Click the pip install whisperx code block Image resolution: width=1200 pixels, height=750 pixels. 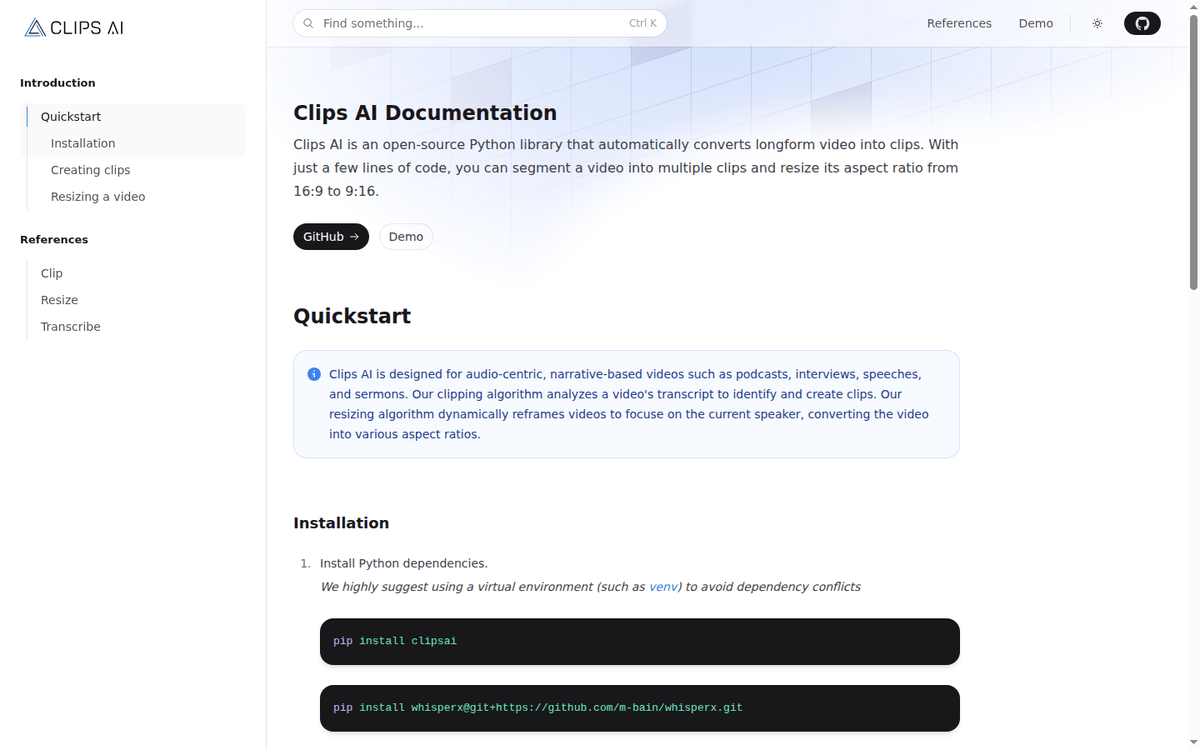point(640,708)
